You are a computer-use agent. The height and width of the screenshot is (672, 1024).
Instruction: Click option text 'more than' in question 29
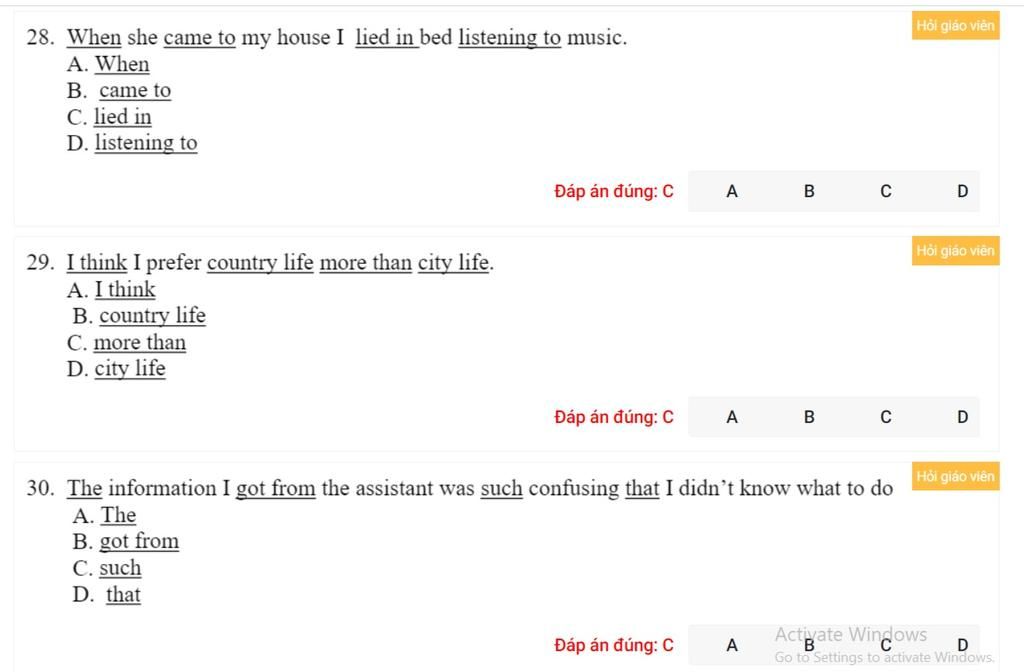coord(140,343)
